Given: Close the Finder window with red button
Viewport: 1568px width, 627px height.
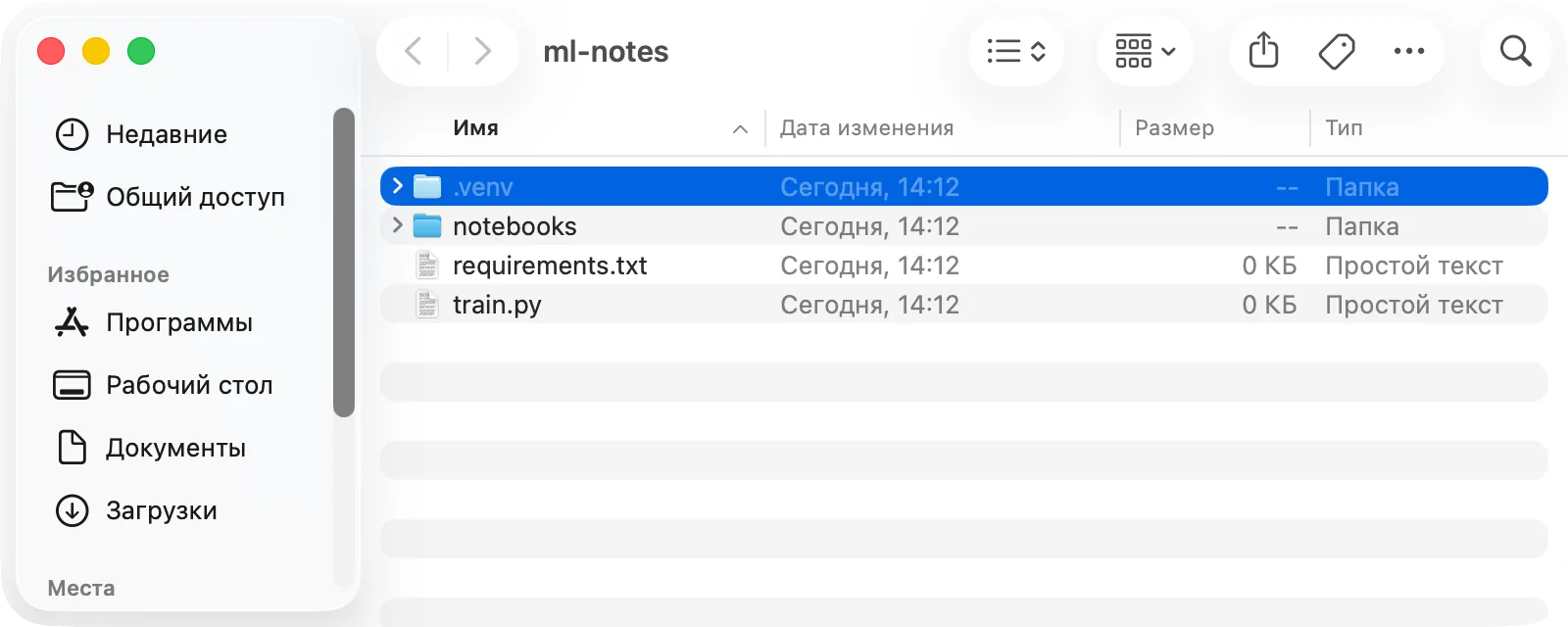Looking at the screenshot, I should pyautogui.click(x=51, y=51).
